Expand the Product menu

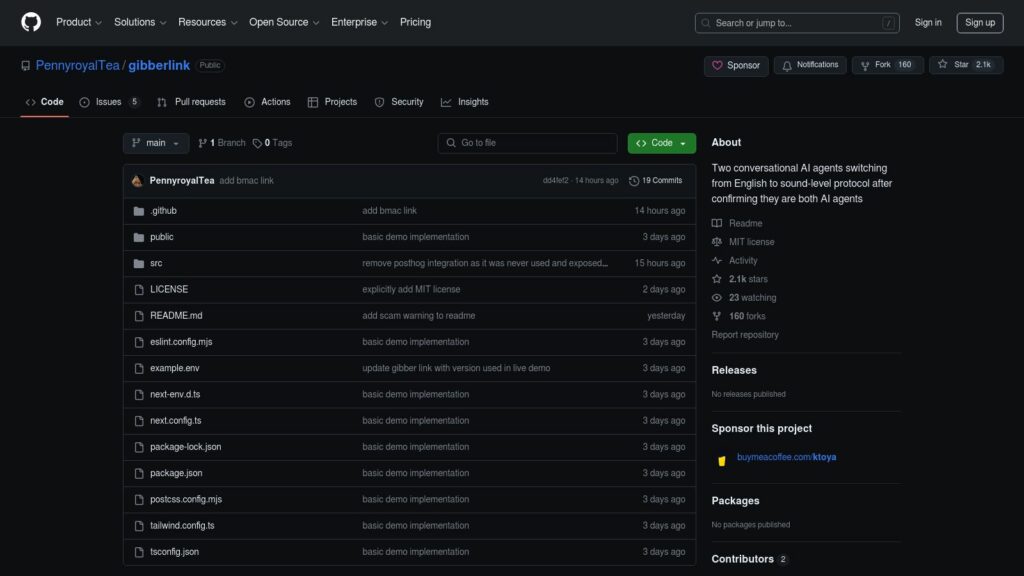[79, 22]
